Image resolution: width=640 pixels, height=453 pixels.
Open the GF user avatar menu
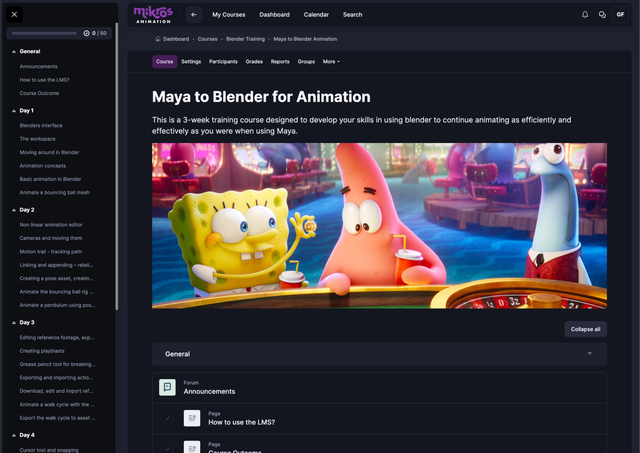(620, 15)
